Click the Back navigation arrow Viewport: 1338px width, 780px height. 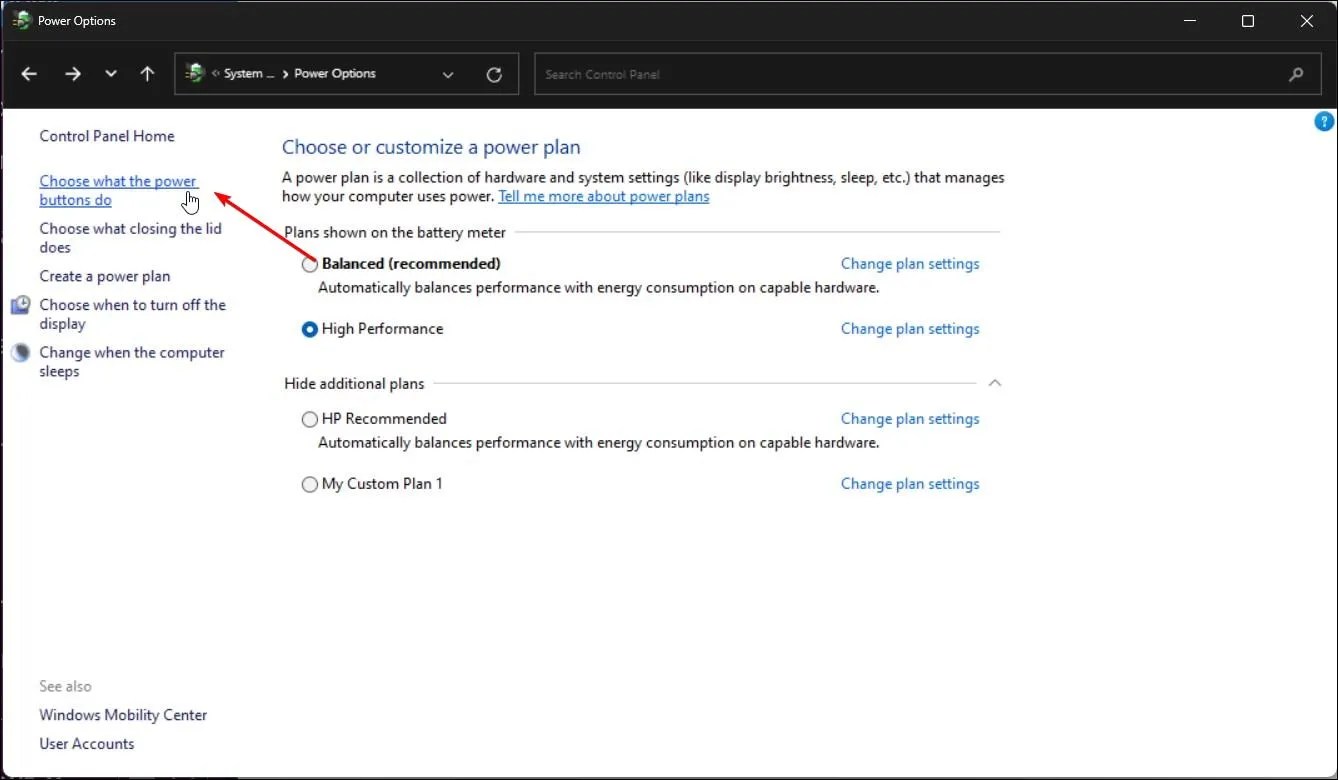tap(28, 73)
